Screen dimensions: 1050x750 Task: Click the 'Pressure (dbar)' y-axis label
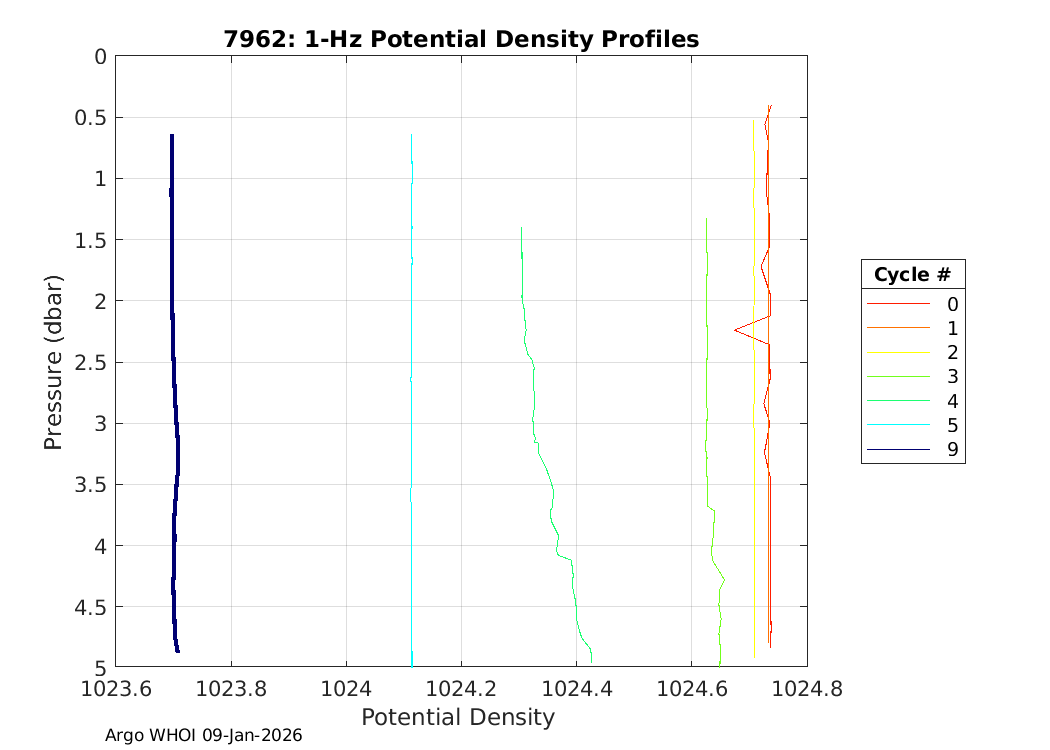[53, 362]
